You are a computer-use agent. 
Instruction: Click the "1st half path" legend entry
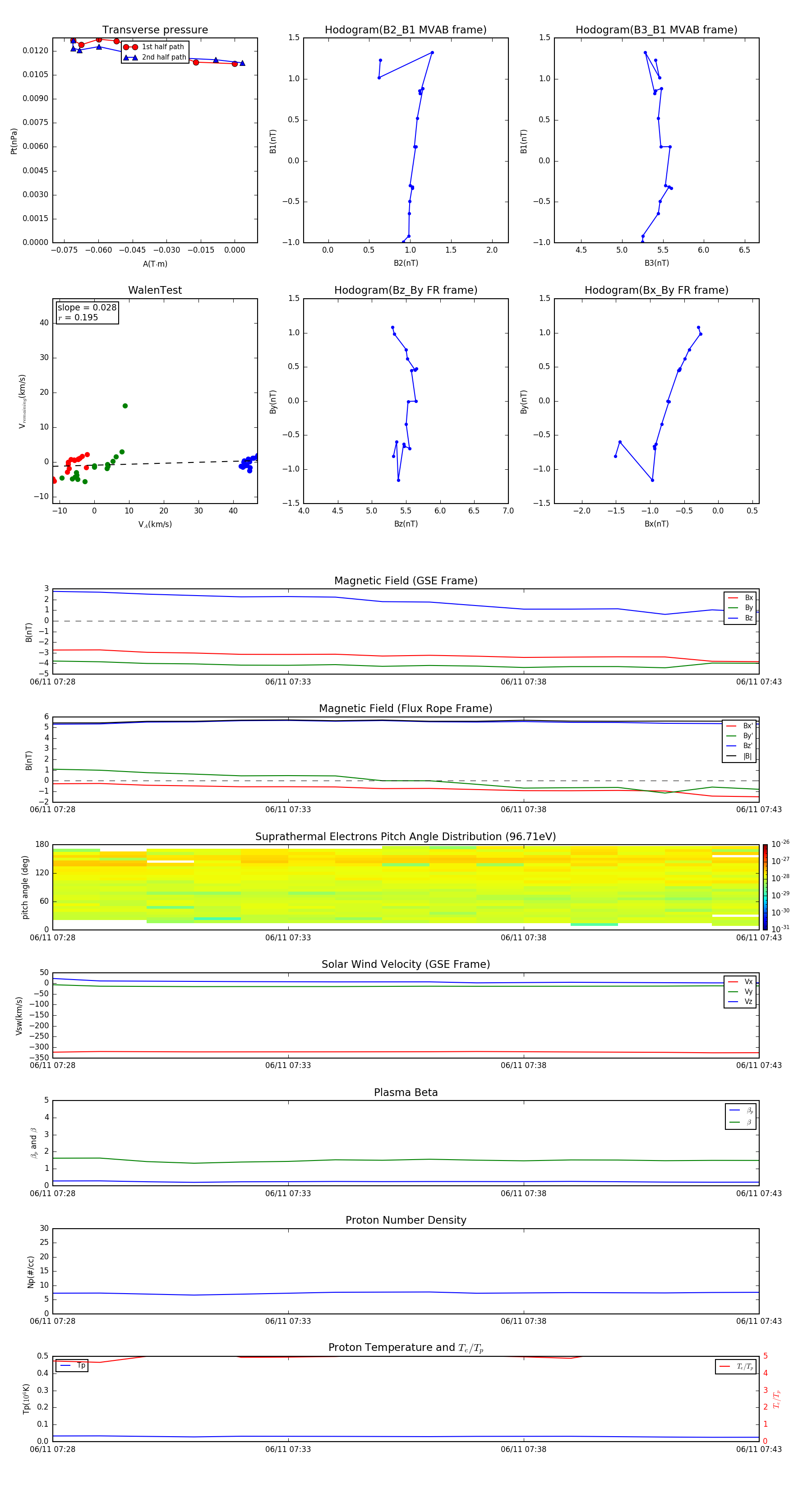click(154, 47)
